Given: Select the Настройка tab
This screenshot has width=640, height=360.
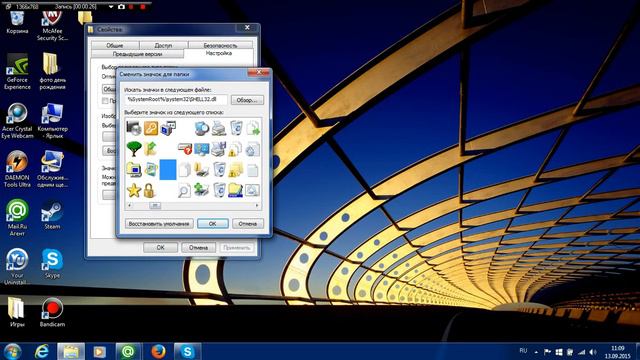Looking at the screenshot, I should (x=219, y=53).
